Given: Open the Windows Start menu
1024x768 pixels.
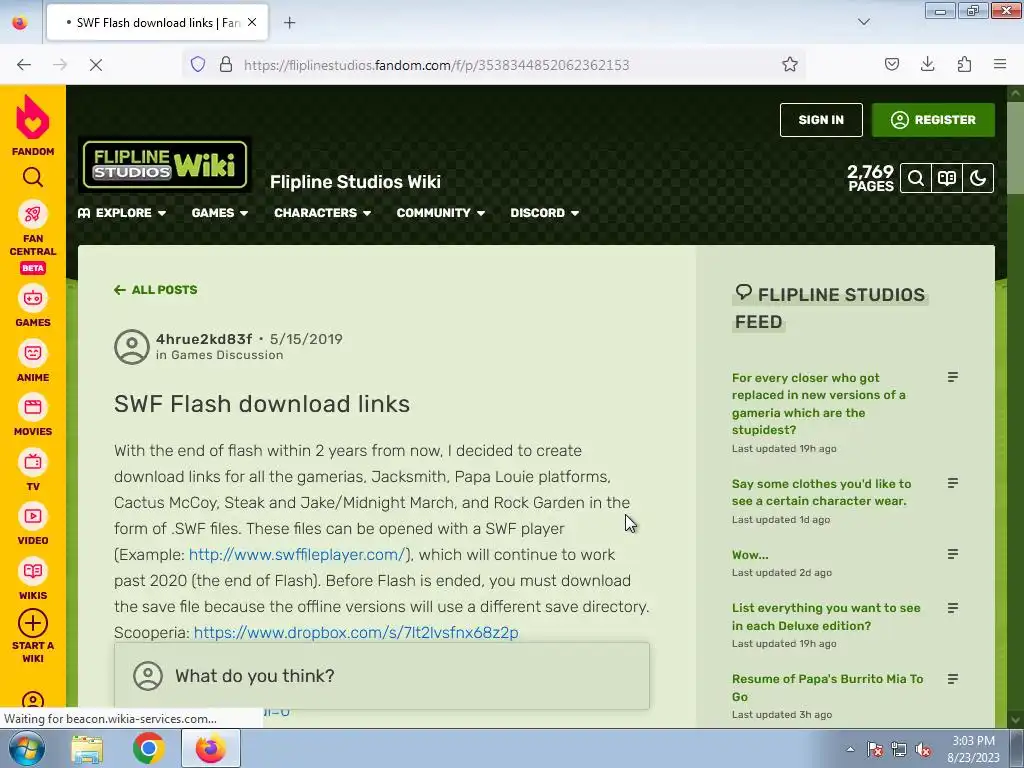Looking at the screenshot, I should tap(26, 749).
